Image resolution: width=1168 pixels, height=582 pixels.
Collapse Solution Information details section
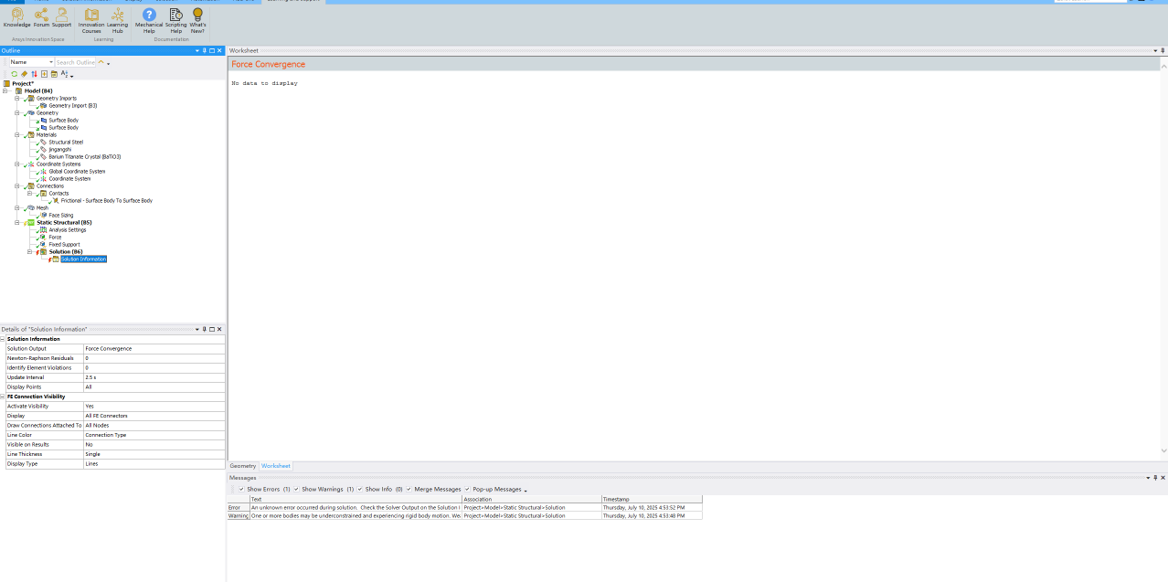(3, 339)
